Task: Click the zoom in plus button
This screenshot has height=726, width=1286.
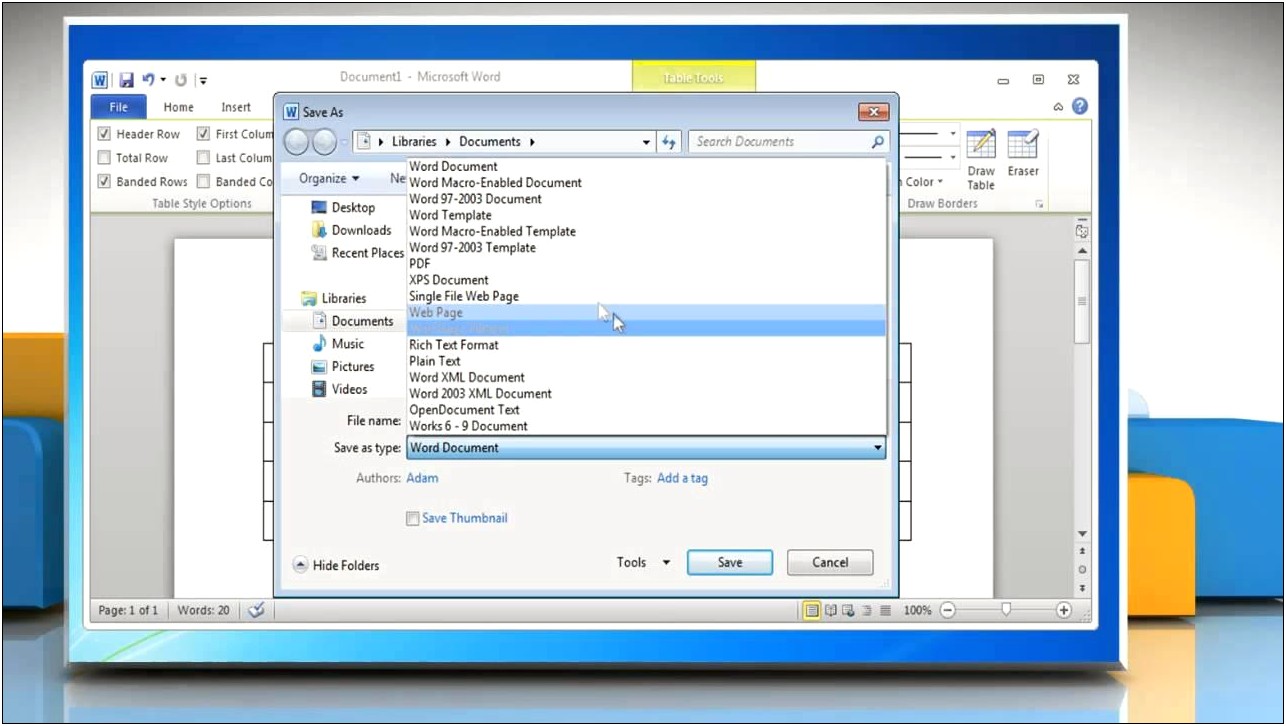Action: [x=1064, y=610]
